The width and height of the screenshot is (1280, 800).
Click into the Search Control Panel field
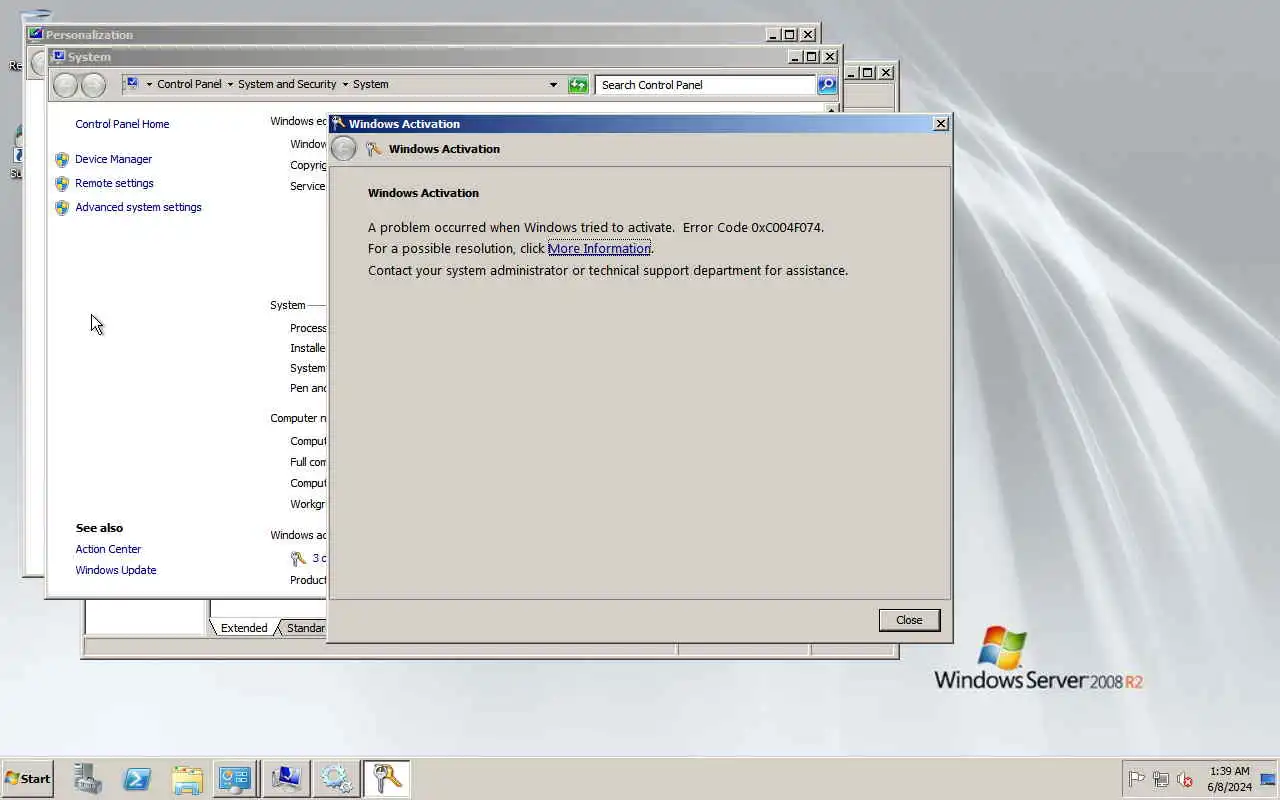pos(705,85)
